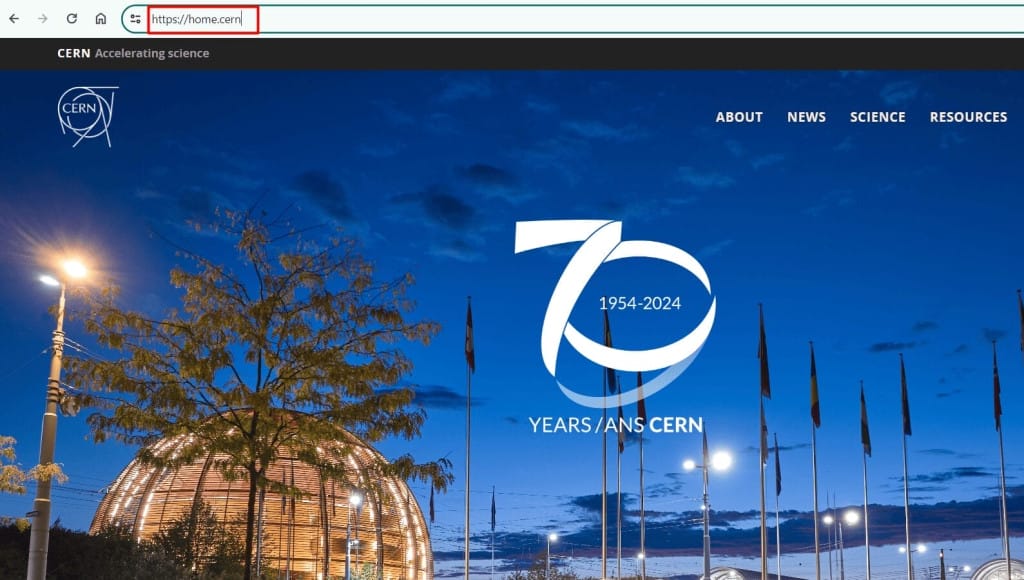View site information icon in address bar
This screenshot has height=580, width=1024.
click(x=135, y=19)
